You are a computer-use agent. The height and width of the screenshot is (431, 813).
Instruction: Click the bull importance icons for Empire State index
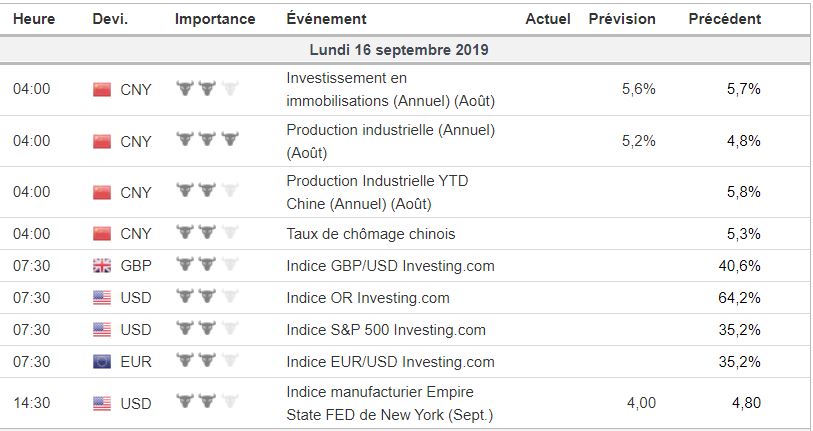pyautogui.click(x=208, y=403)
